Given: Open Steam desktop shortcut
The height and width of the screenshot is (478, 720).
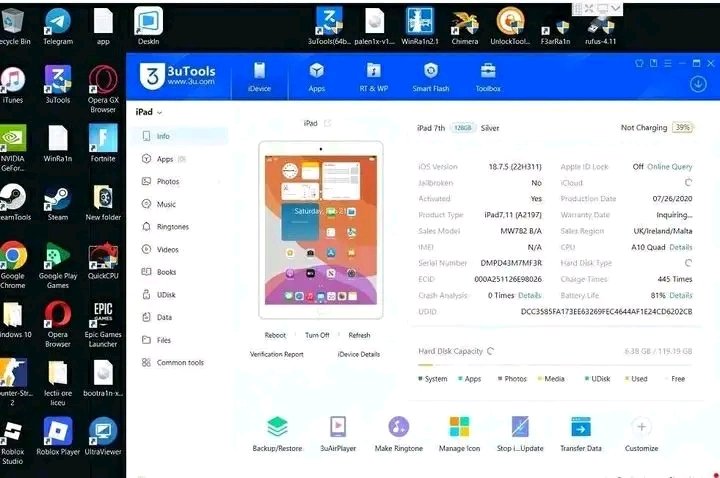Looking at the screenshot, I should [x=58, y=202].
